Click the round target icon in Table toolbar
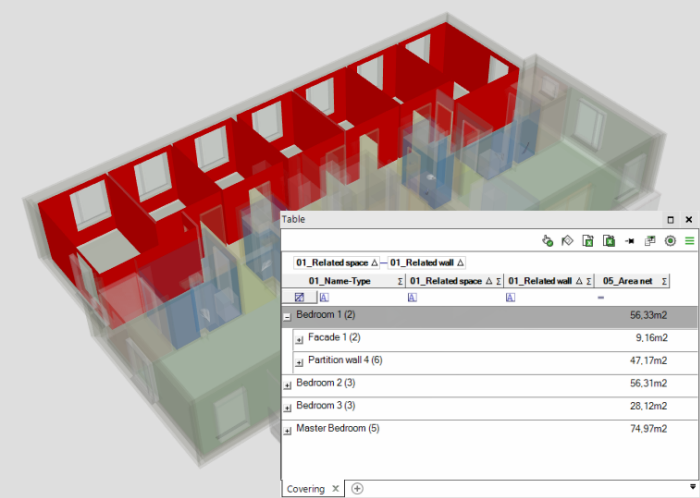 pyautogui.click(x=670, y=241)
